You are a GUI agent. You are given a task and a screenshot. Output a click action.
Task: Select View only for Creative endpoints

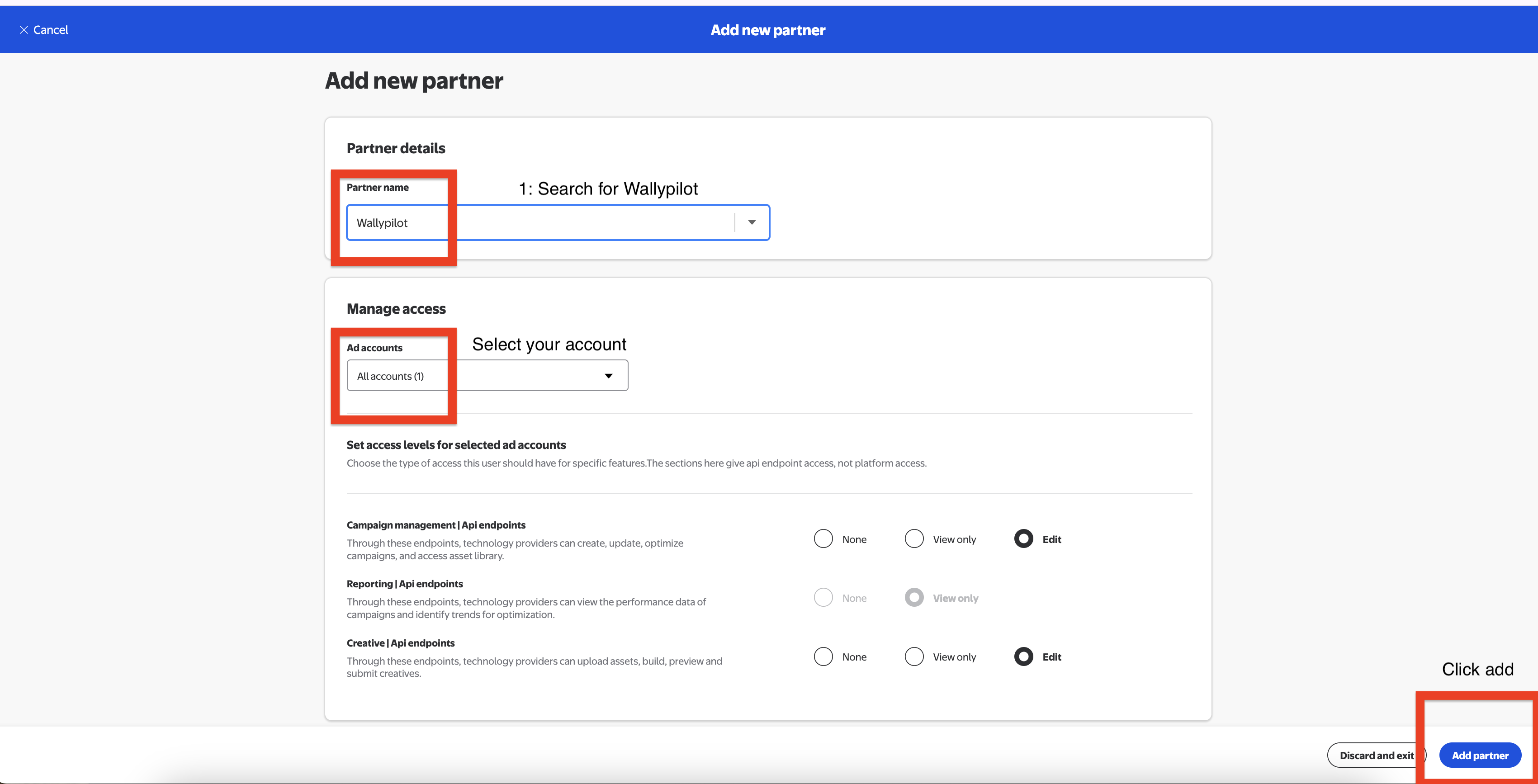(914, 656)
